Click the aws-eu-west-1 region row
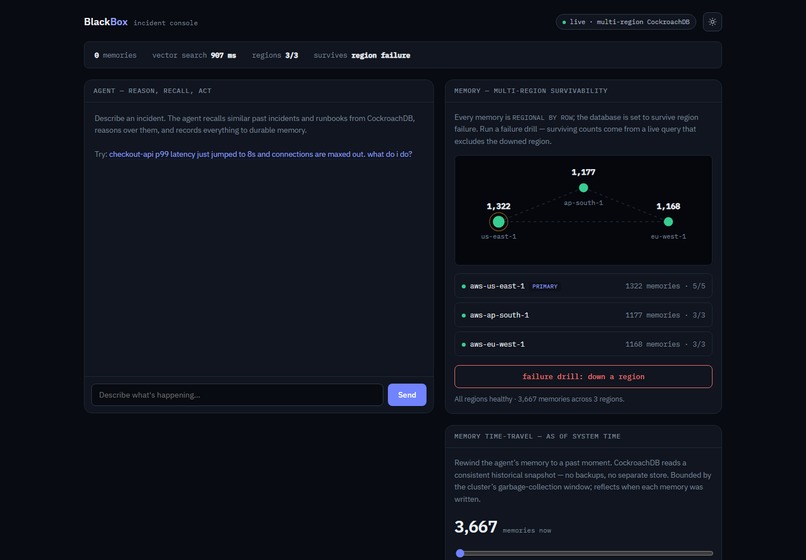This screenshot has width=806, height=560. (x=583, y=344)
